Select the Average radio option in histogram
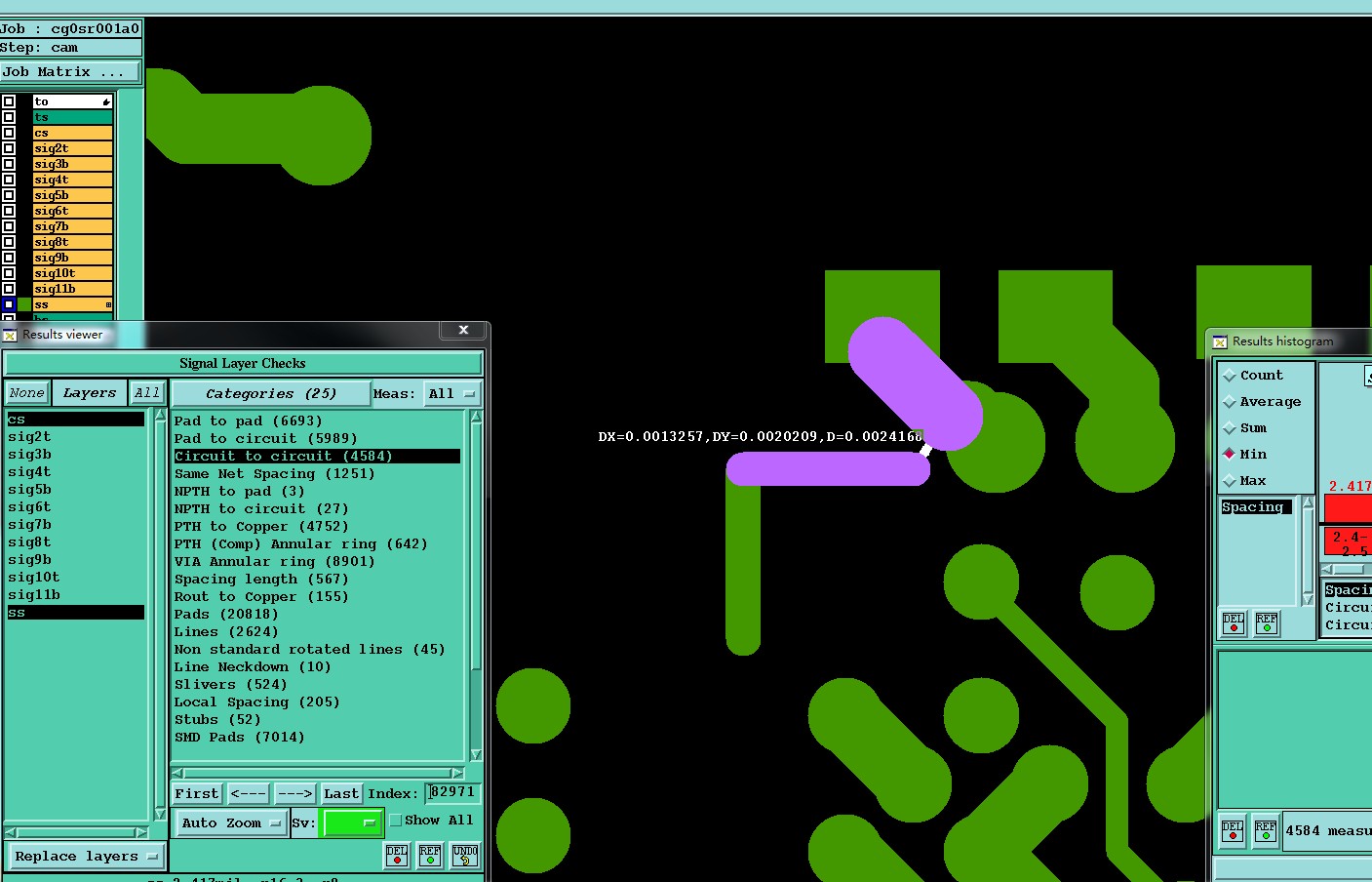 pos(1230,402)
